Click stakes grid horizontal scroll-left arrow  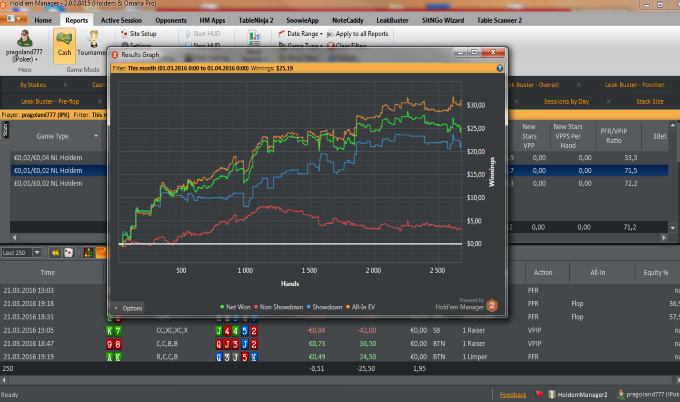(15, 237)
